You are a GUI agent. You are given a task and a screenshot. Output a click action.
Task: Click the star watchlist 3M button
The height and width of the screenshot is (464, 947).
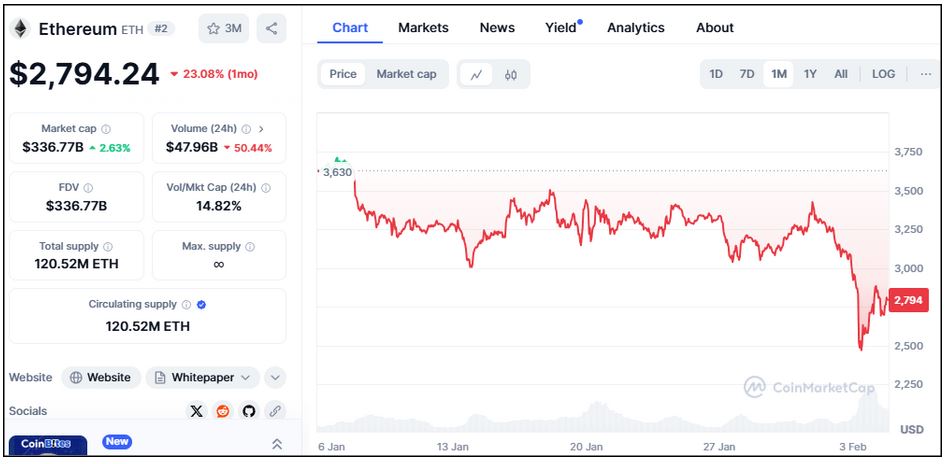[224, 28]
